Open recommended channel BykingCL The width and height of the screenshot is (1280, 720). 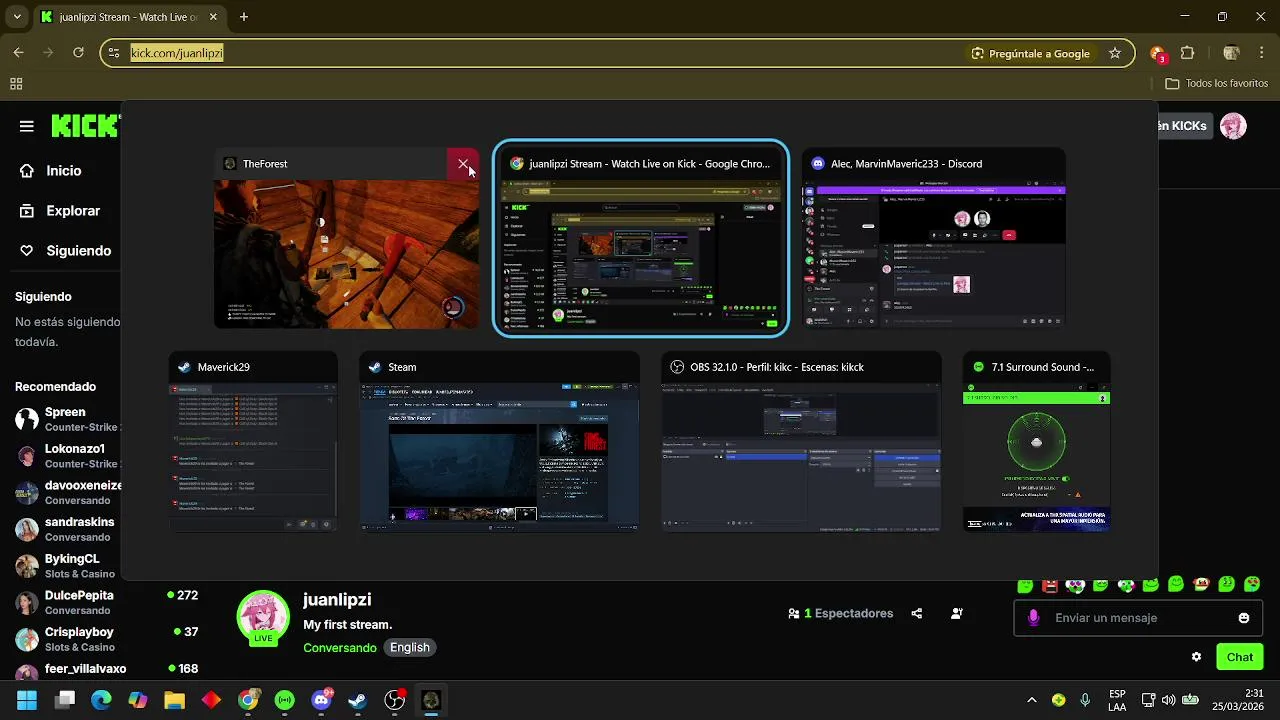[68, 566]
